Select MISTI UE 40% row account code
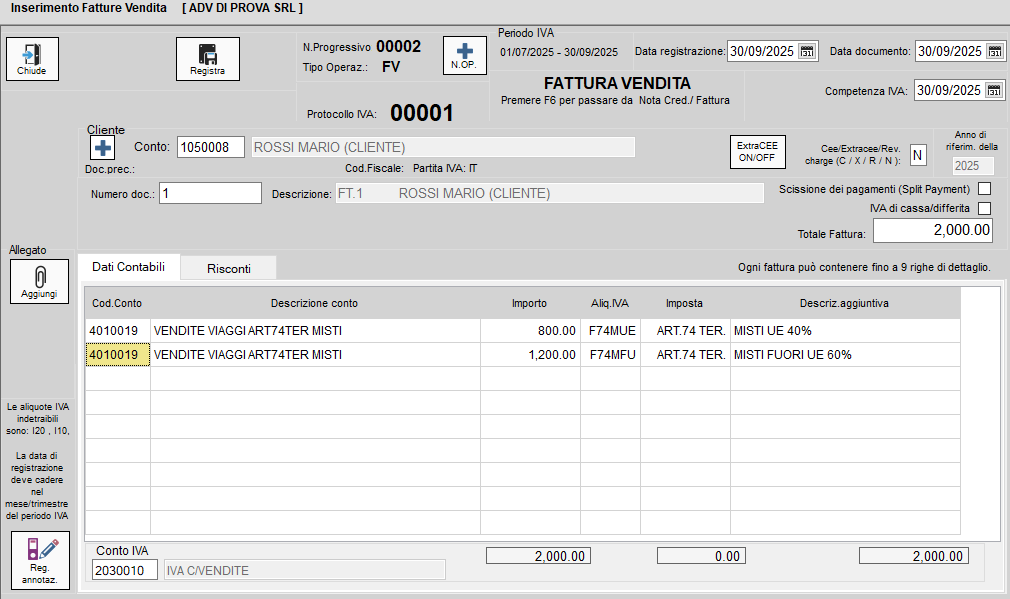Viewport: 1010px width, 599px height. pos(117,331)
